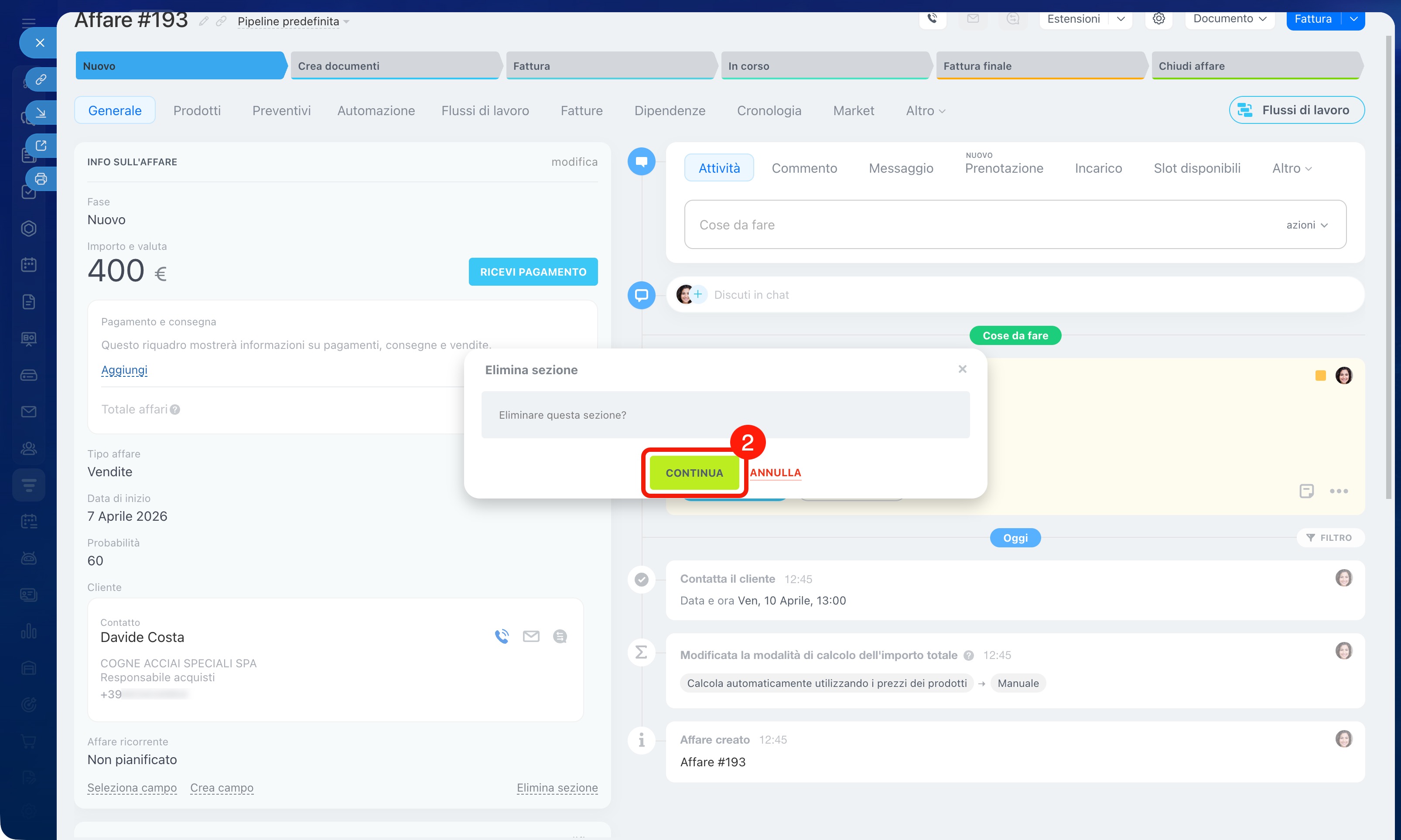Expand the Estensioni dropdown arrow

[x=1120, y=19]
